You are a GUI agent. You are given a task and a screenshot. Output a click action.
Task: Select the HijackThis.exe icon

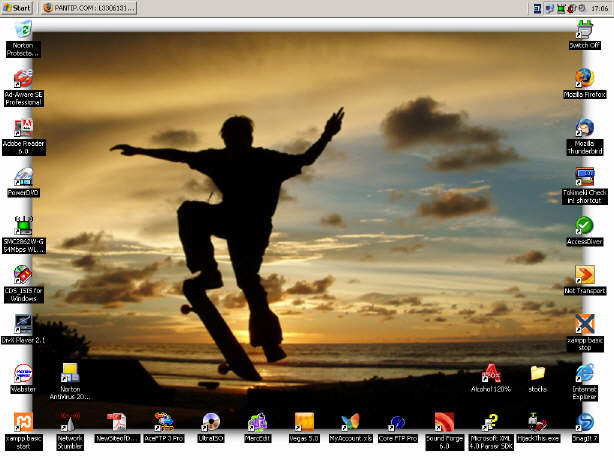(x=538, y=428)
